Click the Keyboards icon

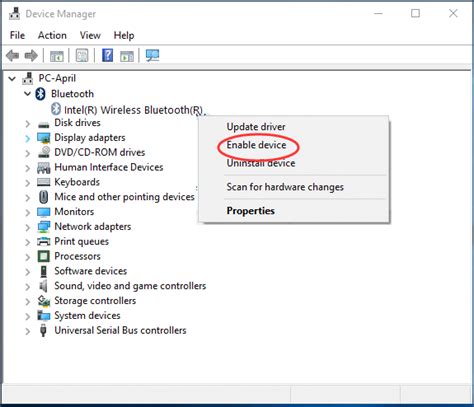point(44,182)
